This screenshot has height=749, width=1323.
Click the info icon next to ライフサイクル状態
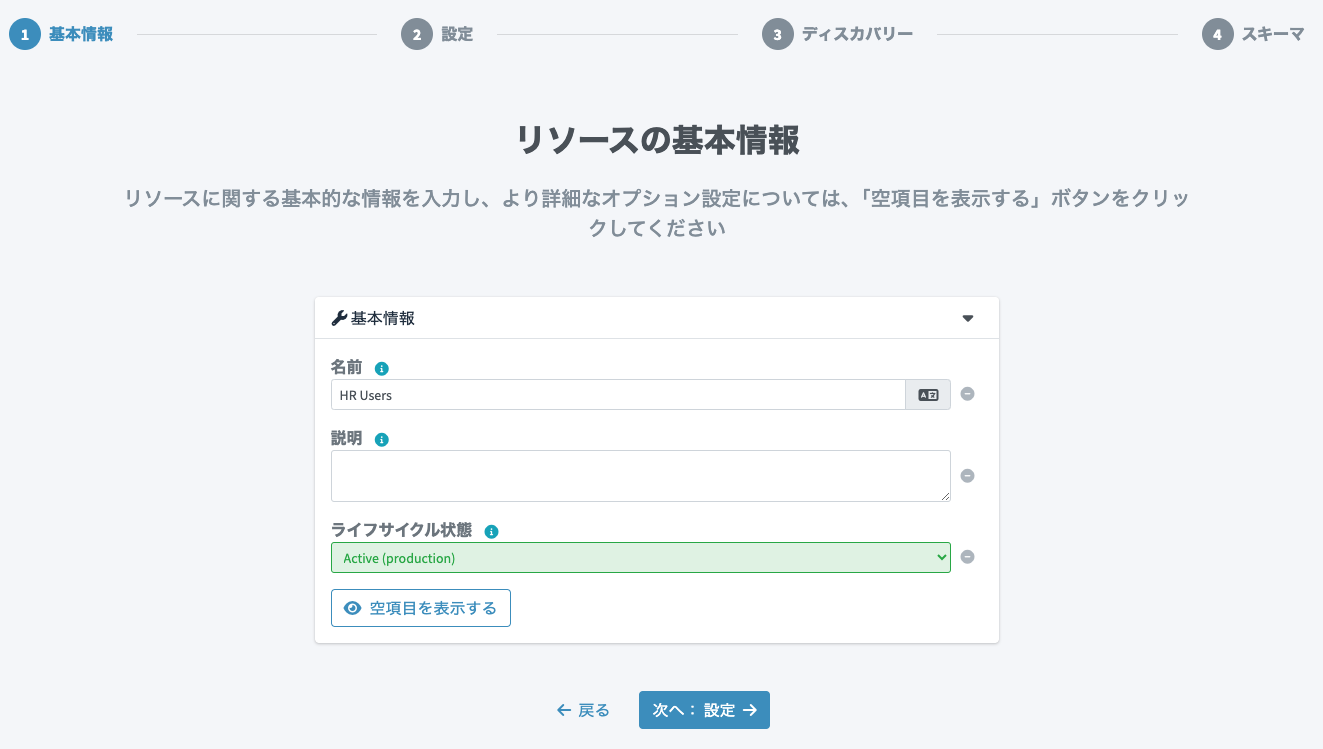(x=491, y=531)
